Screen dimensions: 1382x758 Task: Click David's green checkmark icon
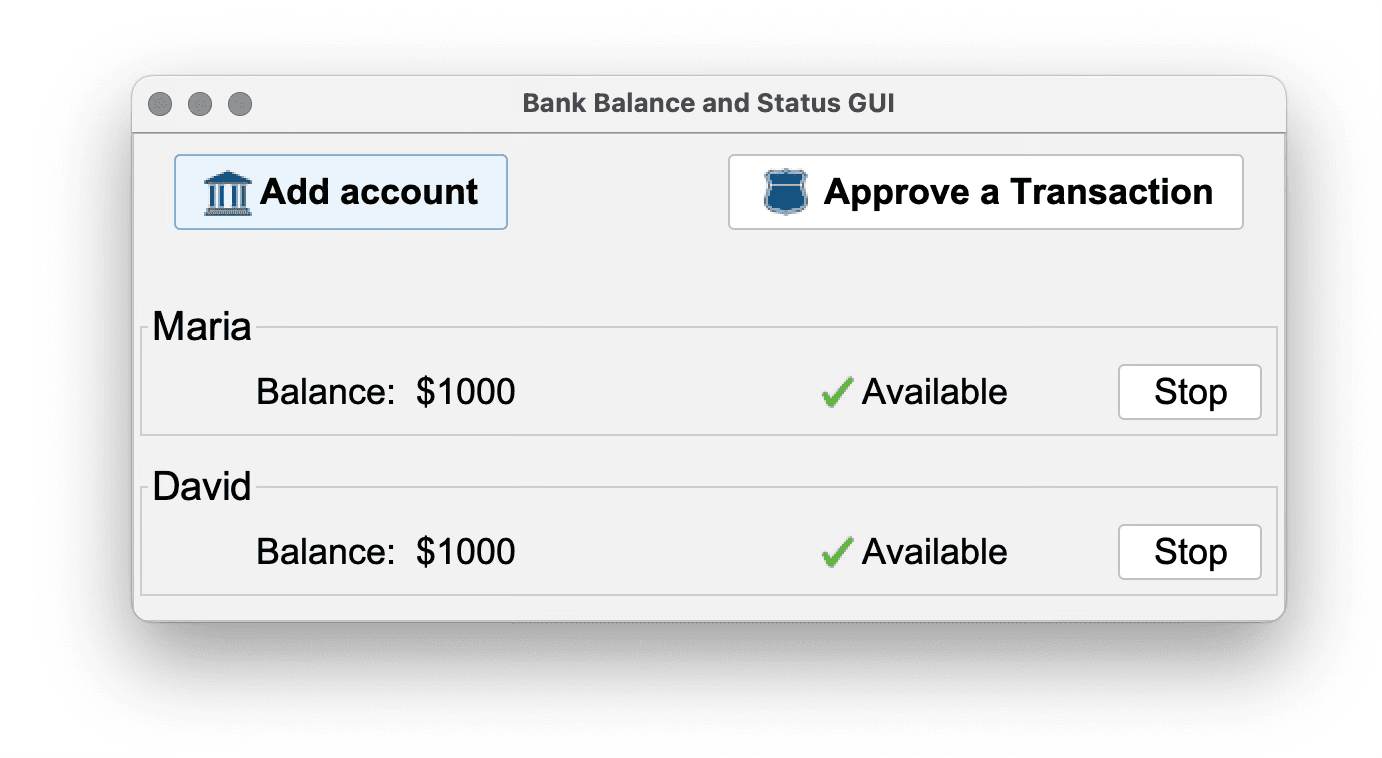click(836, 553)
